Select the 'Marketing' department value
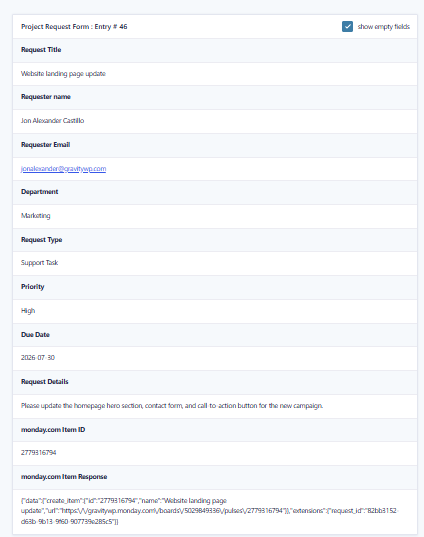 [x=36, y=216]
